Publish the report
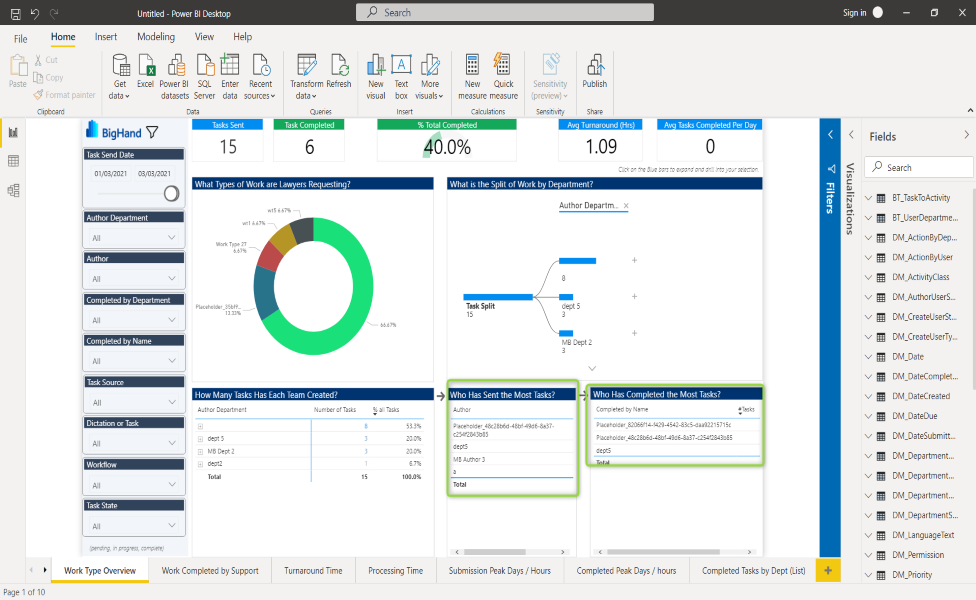976x600 pixels. (x=594, y=71)
